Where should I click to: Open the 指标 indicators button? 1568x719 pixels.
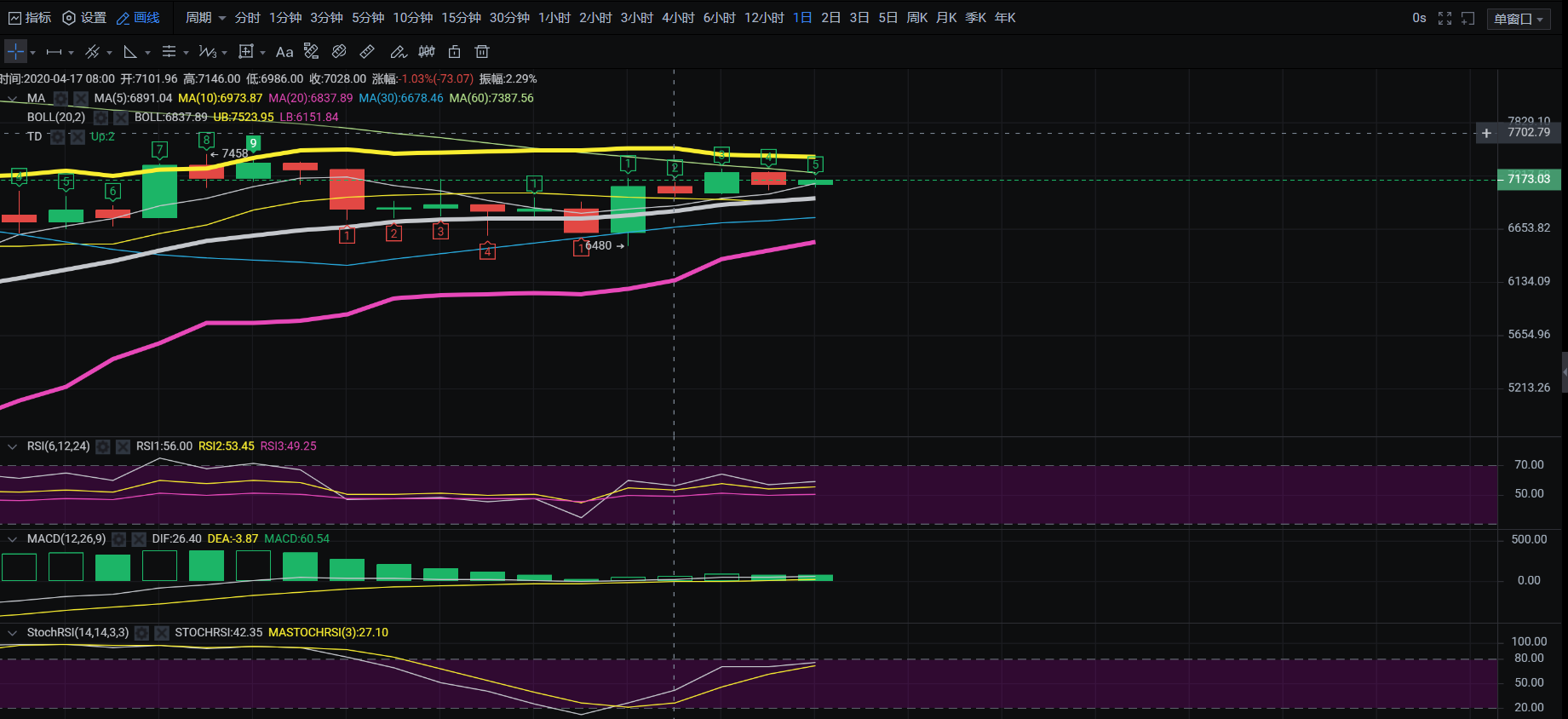(x=30, y=18)
